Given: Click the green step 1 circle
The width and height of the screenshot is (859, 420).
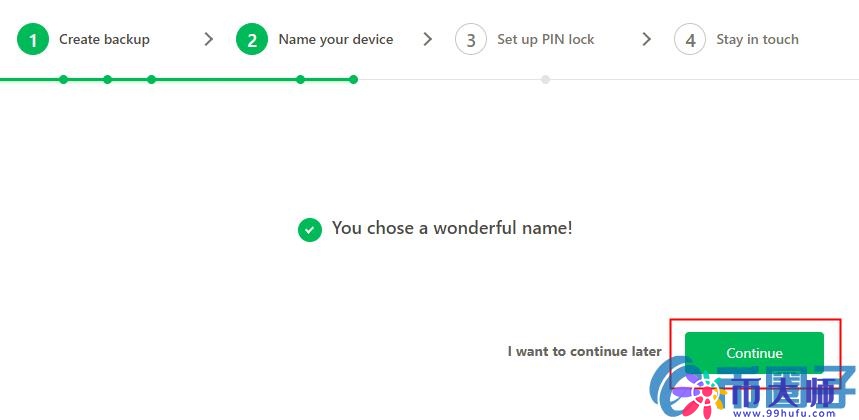Looking at the screenshot, I should (x=33, y=39).
